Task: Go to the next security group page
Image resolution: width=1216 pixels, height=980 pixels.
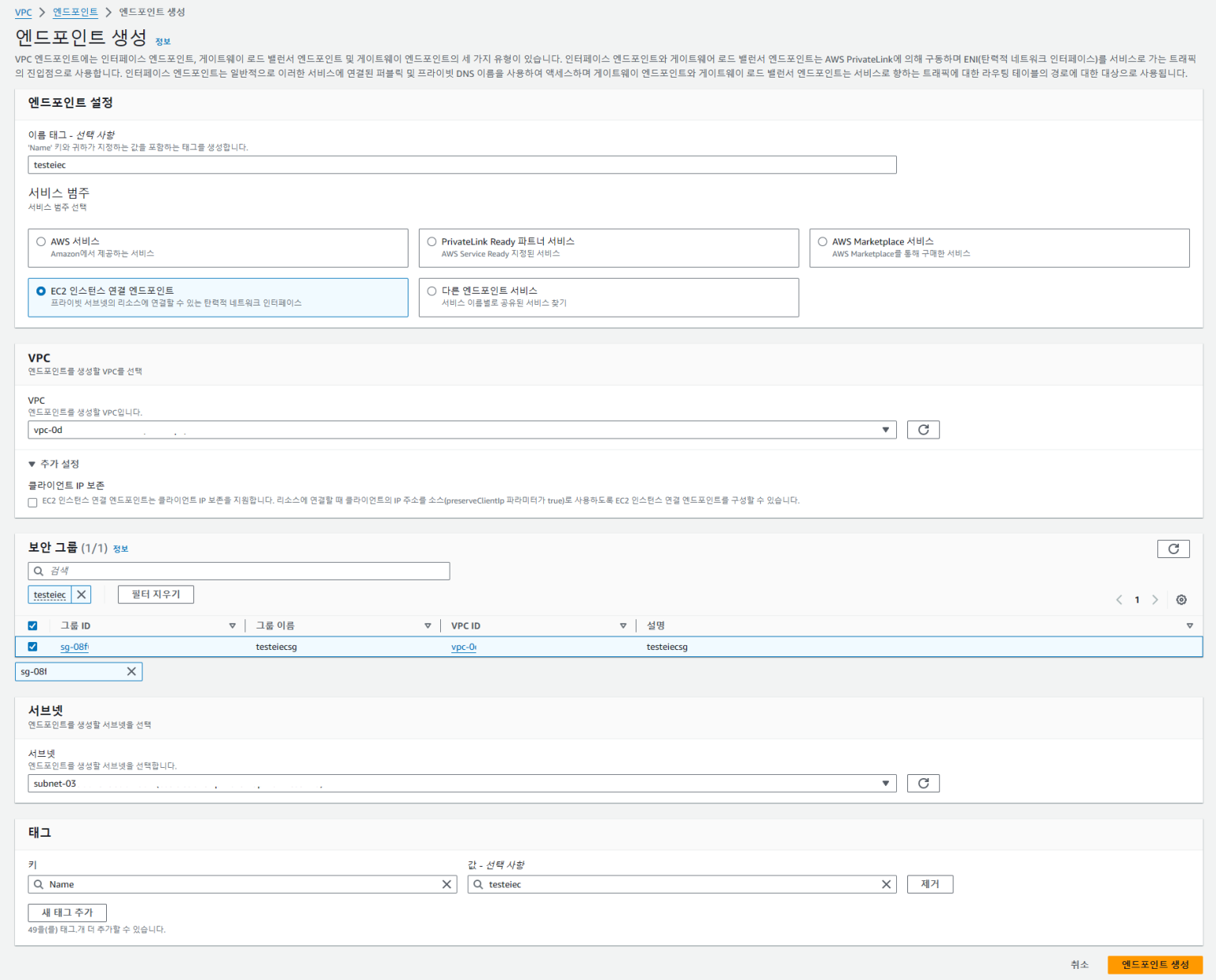Action: tap(1155, 600)
